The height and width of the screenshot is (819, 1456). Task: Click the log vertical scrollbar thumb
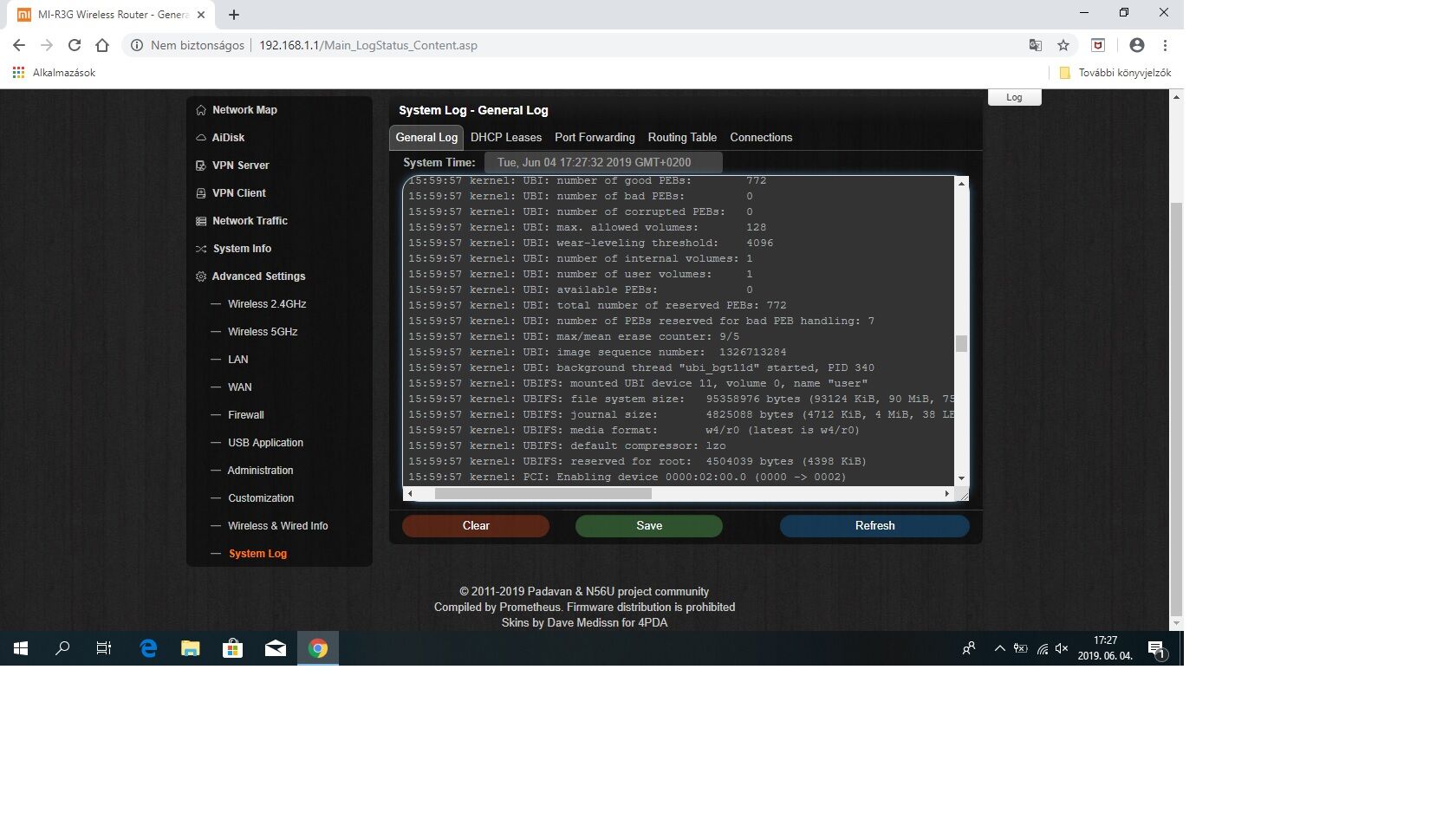961,344
